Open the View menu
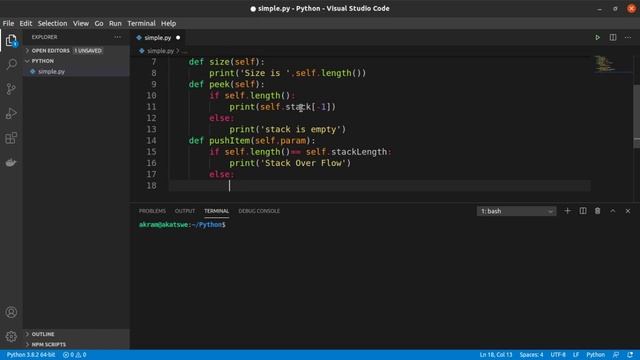Image resolution: width=640 pixels, height=360 pixels. point(81,23)
